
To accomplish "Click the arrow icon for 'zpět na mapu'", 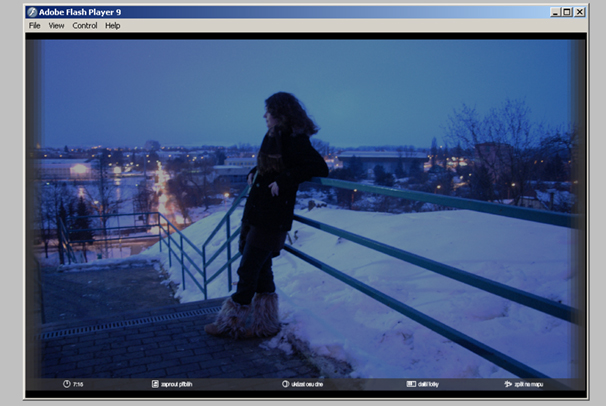I will (509, 384).
